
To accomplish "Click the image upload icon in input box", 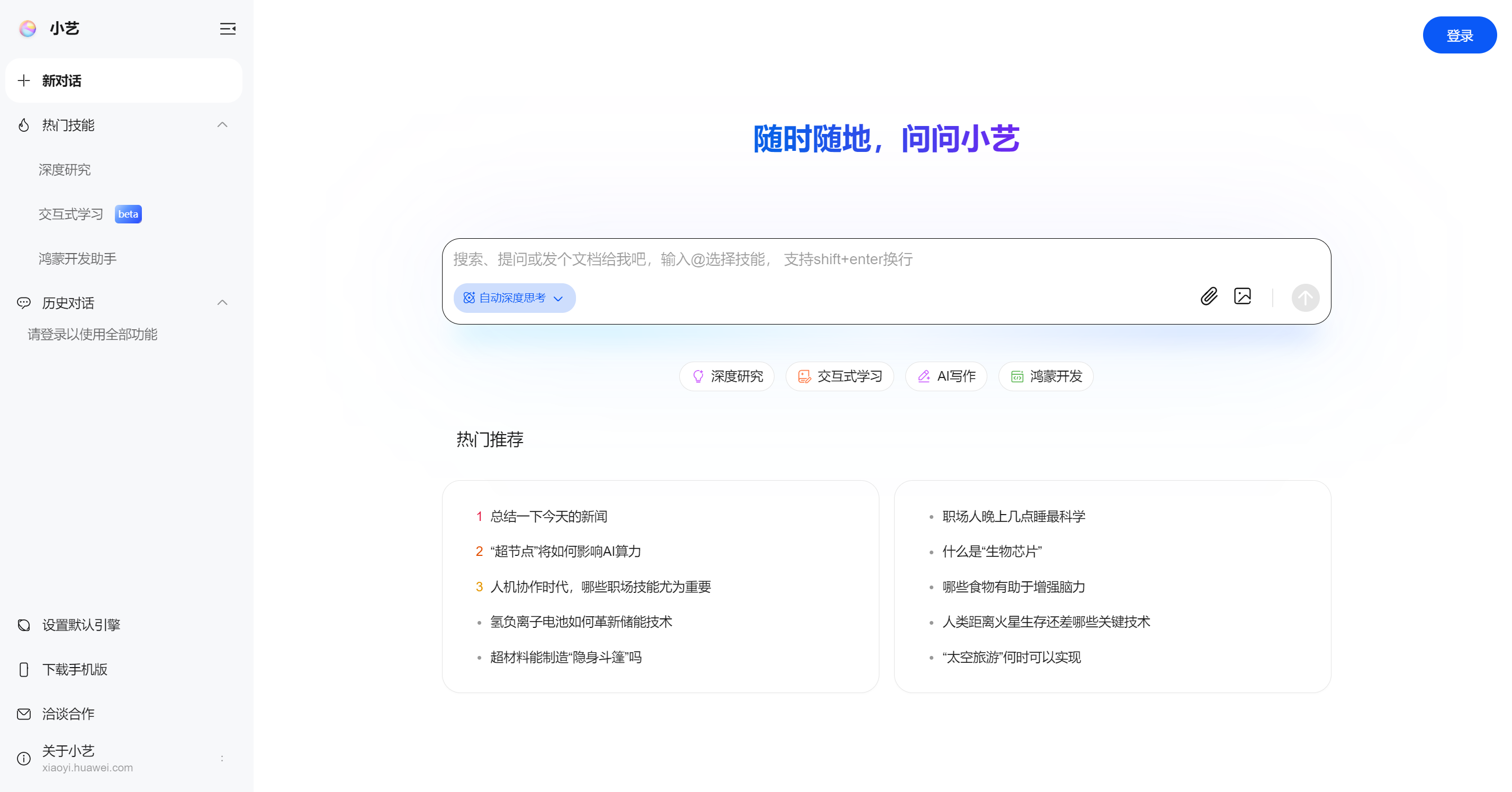I will point(1243,296).
